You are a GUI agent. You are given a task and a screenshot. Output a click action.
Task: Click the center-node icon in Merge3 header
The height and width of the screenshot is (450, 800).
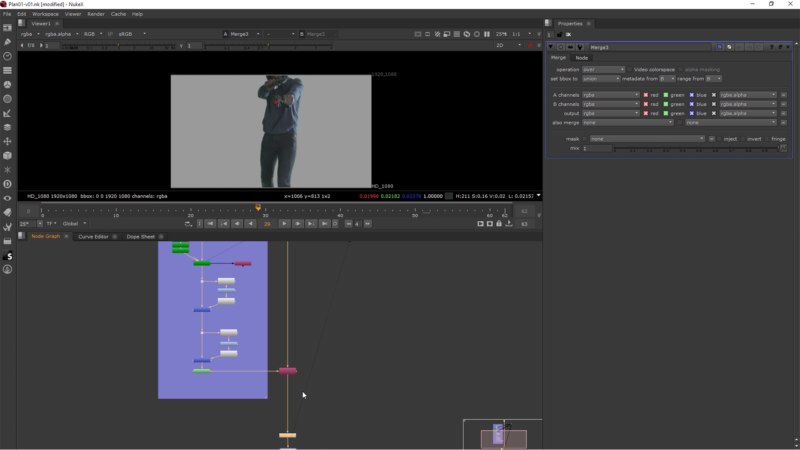561,47
